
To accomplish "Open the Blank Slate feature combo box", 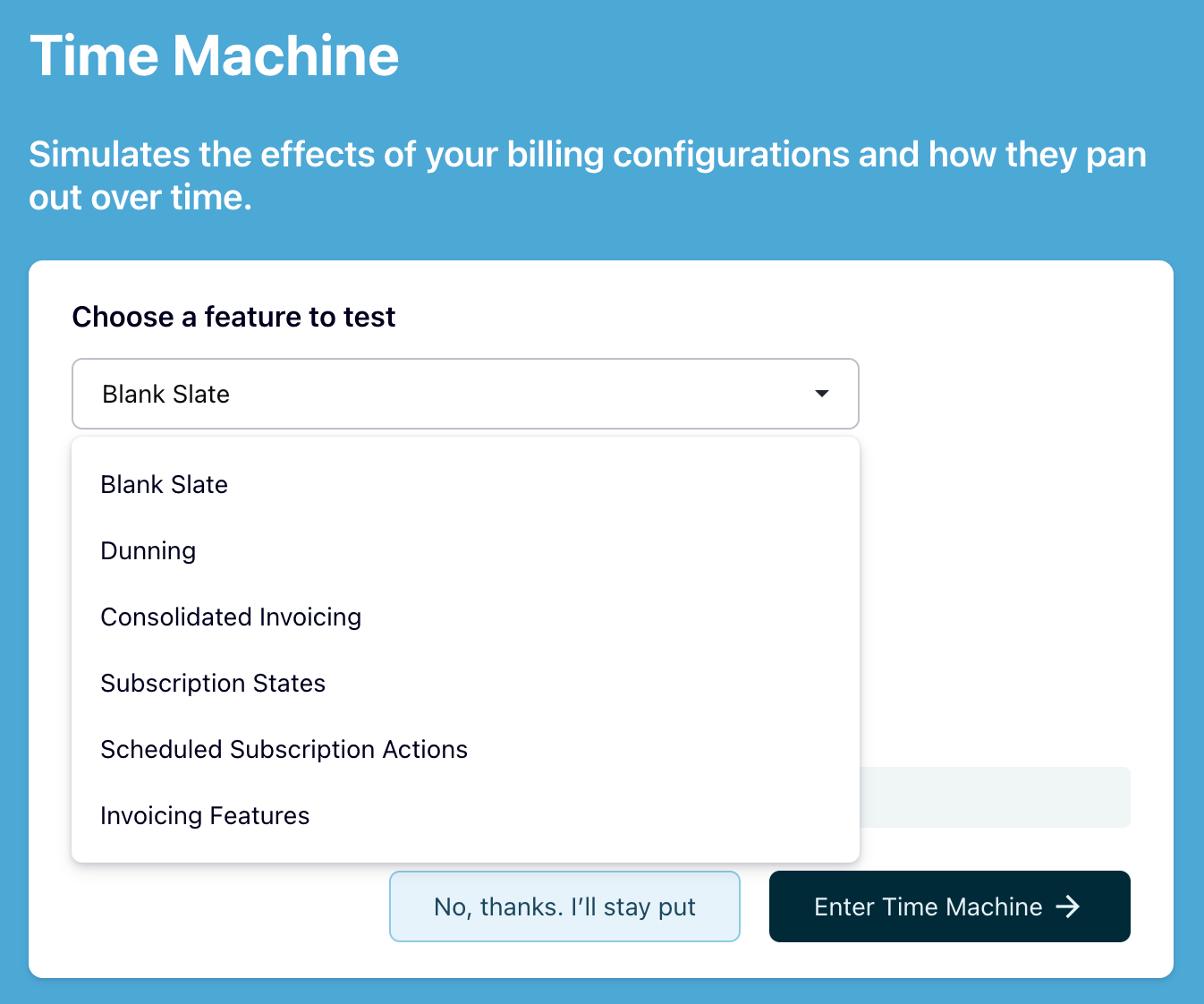I will [465, 394].
